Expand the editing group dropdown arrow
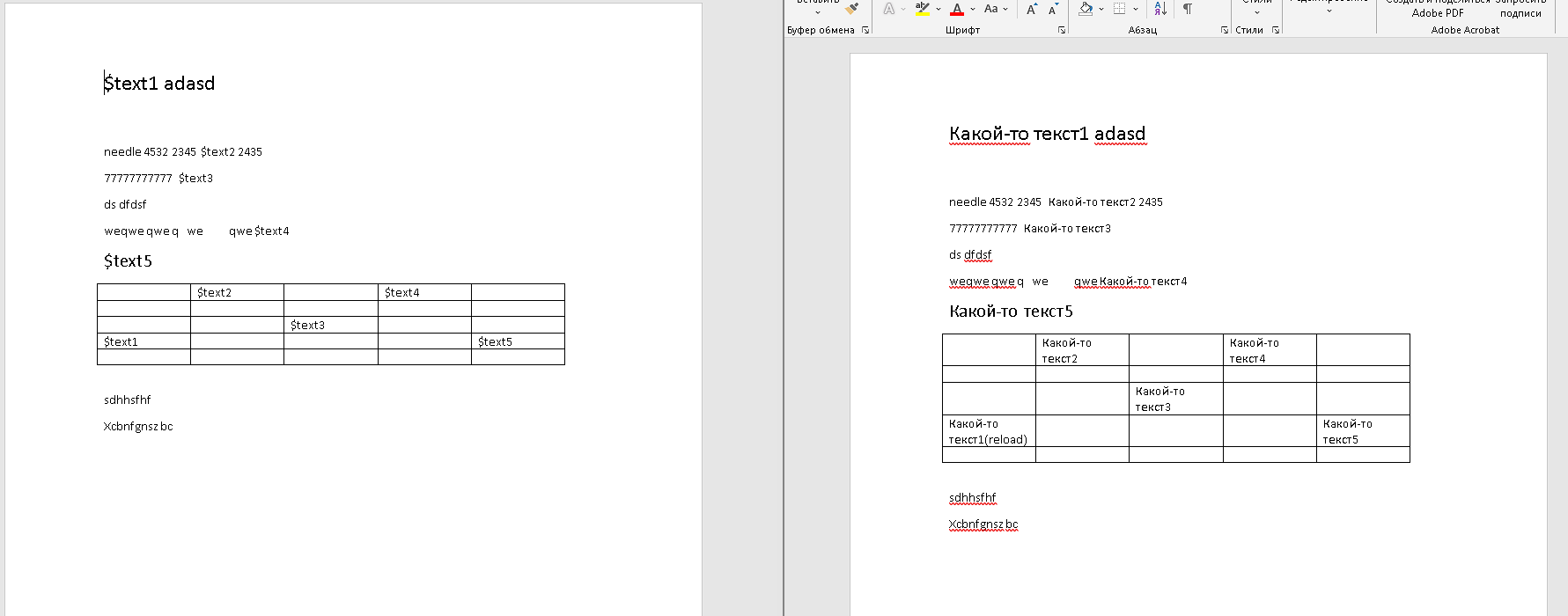The width and height of the screenshot is (1568, 616). coord(1329,12)
